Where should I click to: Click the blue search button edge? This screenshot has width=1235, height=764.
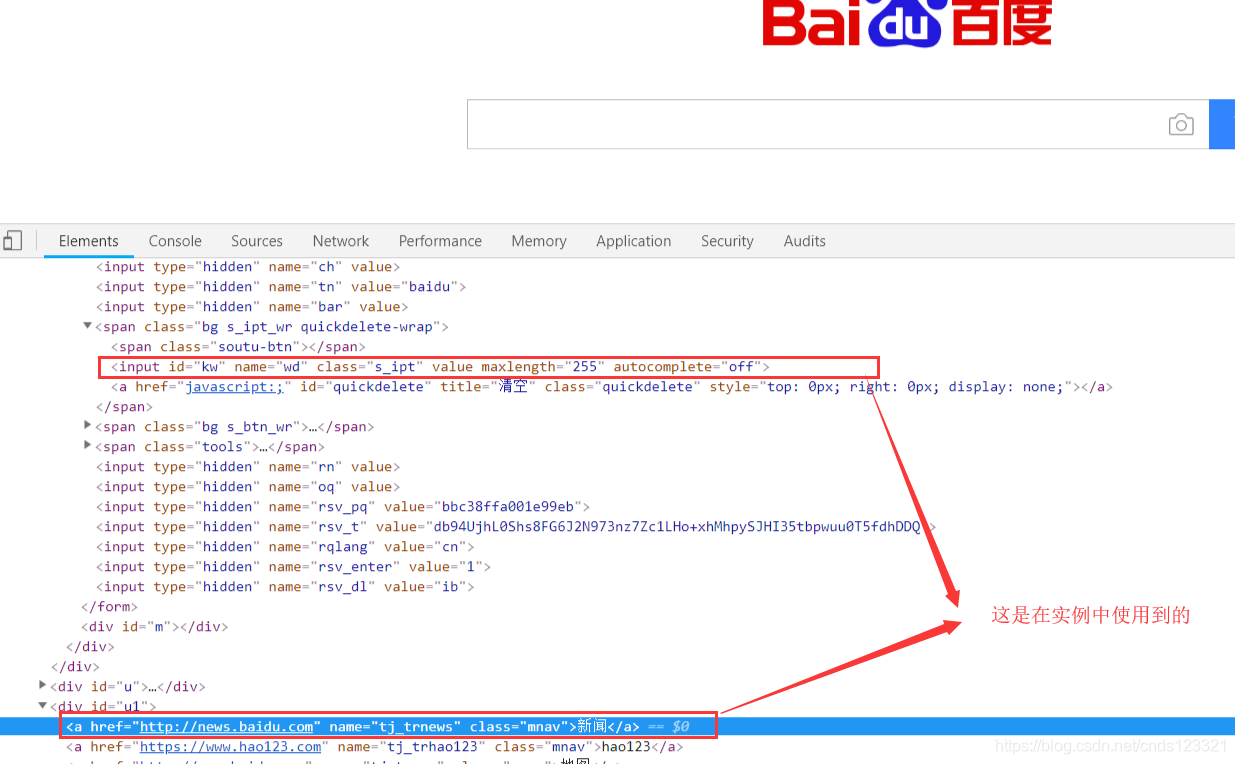pyautogui.click(x=1222, y=124)
